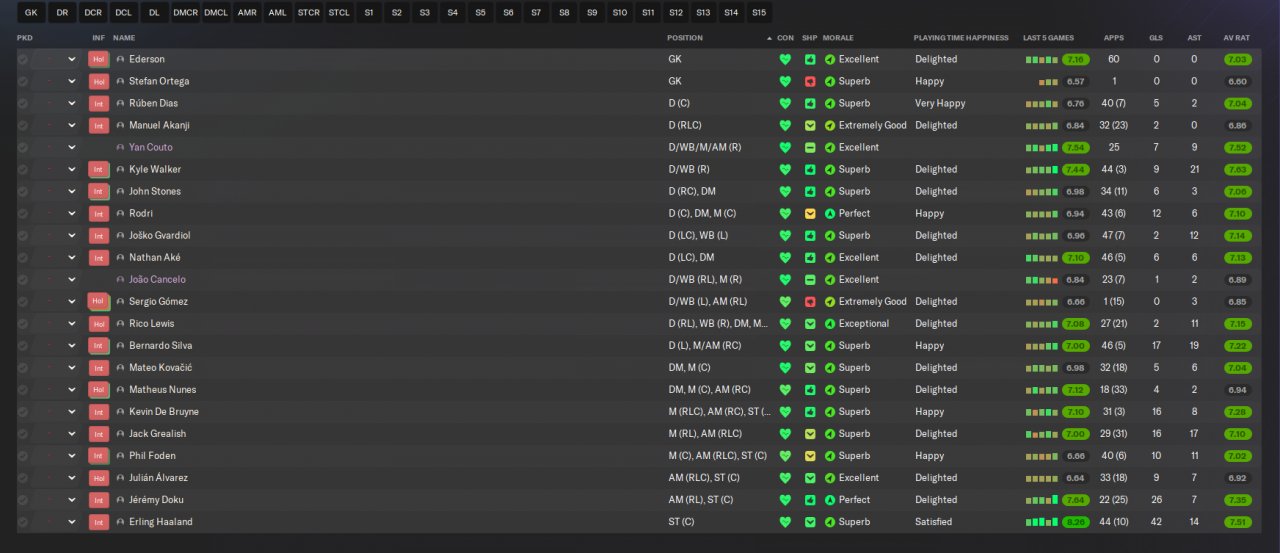Image resolution: width=1280 pixels, height=553 pixels.
Task: Click Ederson's last 5 games form bars
Action: click(1041, 59)
